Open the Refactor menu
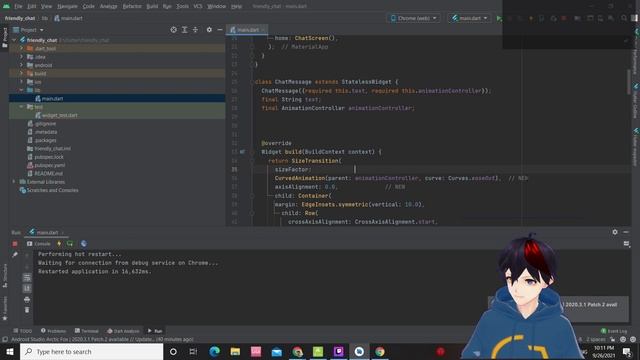640x360 pixels. coord(132,6)
